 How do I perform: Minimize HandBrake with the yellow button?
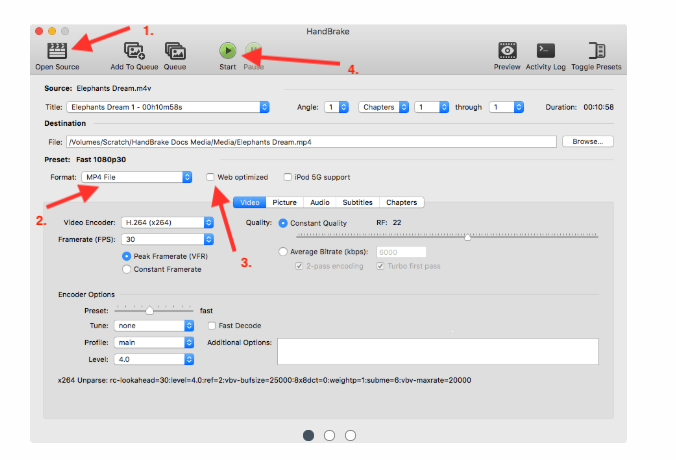click(52, 31)
